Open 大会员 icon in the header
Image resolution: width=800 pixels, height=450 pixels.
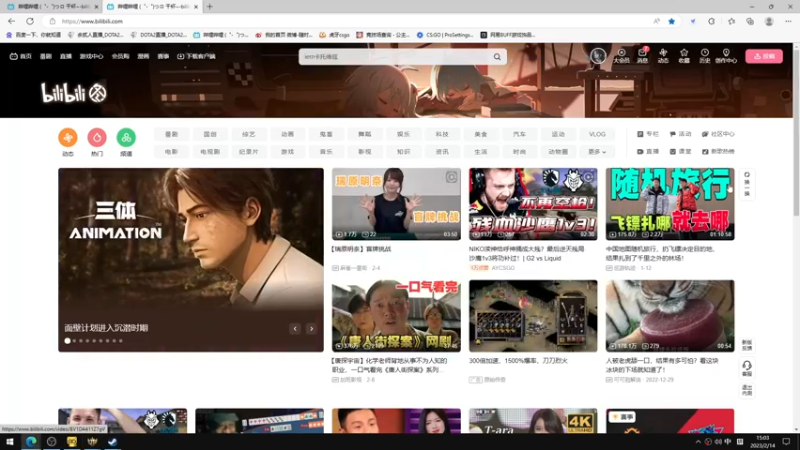point(621,56)
